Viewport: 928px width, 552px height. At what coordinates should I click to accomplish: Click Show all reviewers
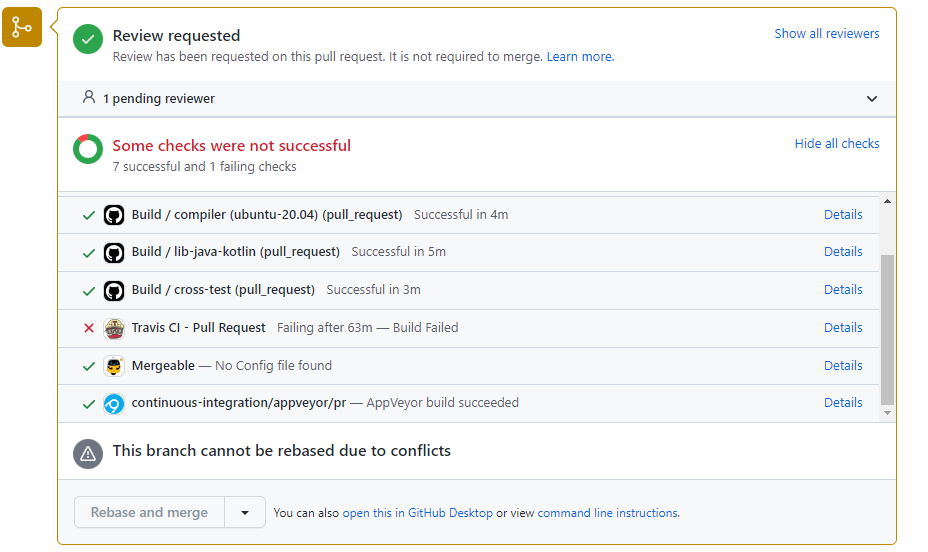tap(827, 34)
